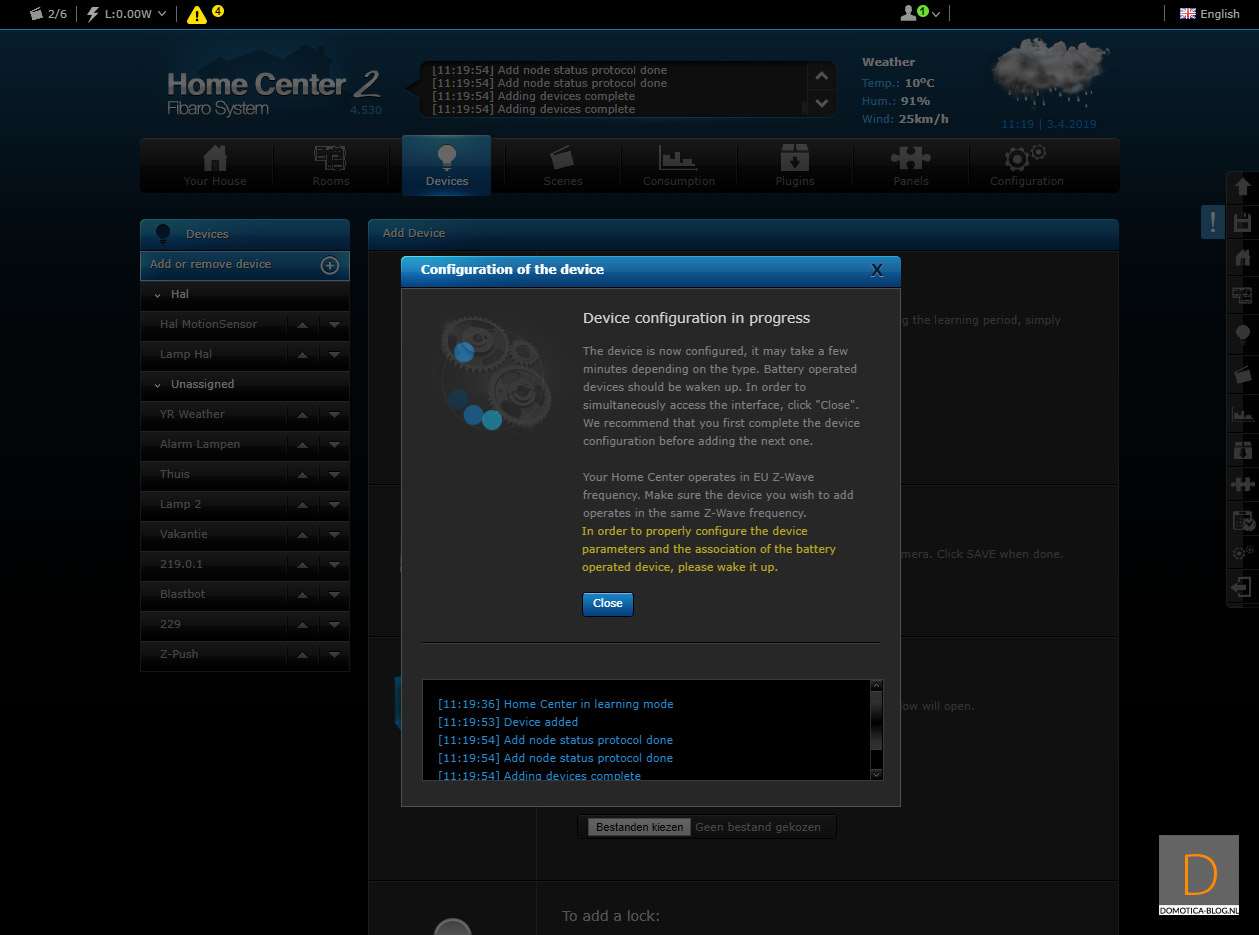Screen dimensions: 1259x935
Task: Click the Close button in configuration dialog
Action: point(607,604)
